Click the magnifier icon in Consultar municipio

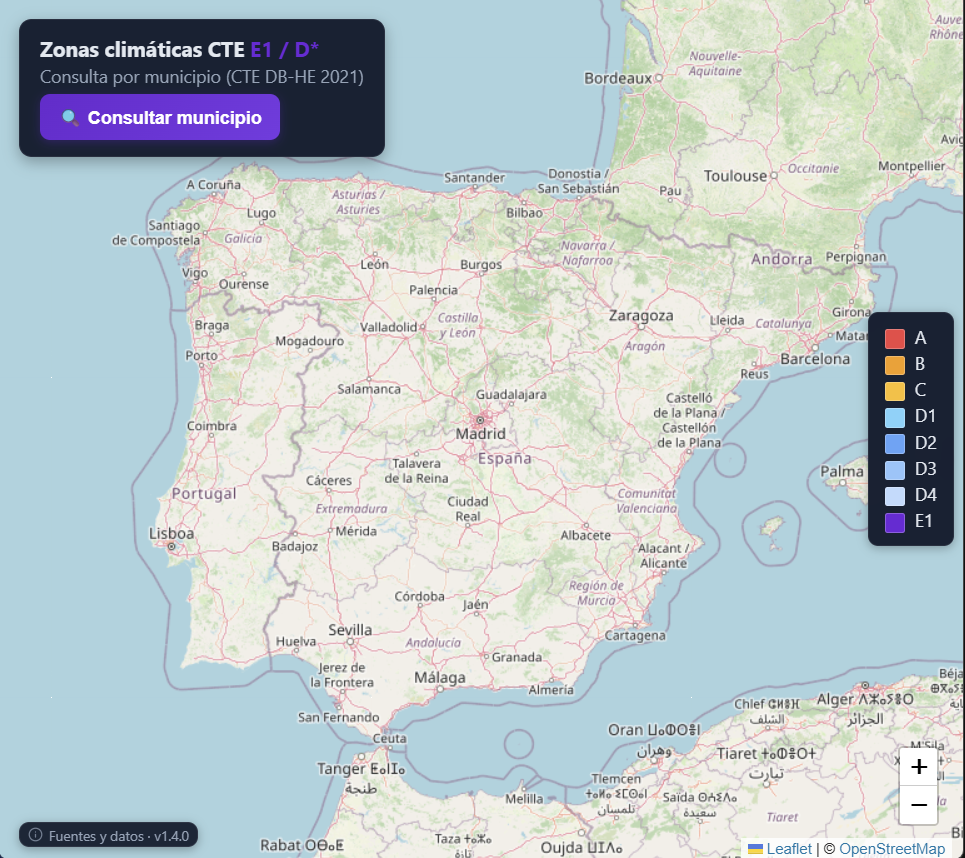point(69,118)
